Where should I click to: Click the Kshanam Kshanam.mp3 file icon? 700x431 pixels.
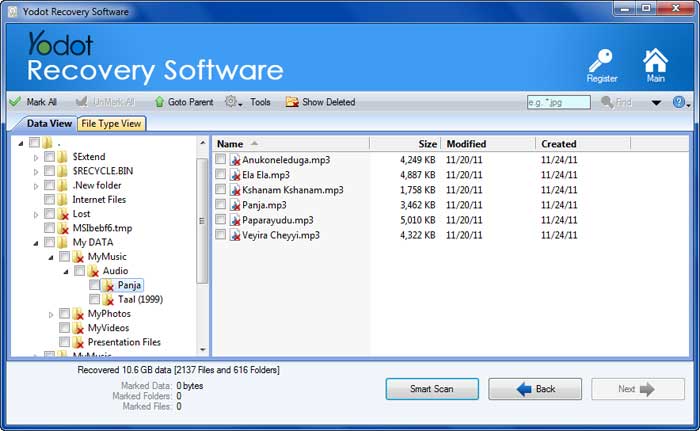tap(235, 190)
